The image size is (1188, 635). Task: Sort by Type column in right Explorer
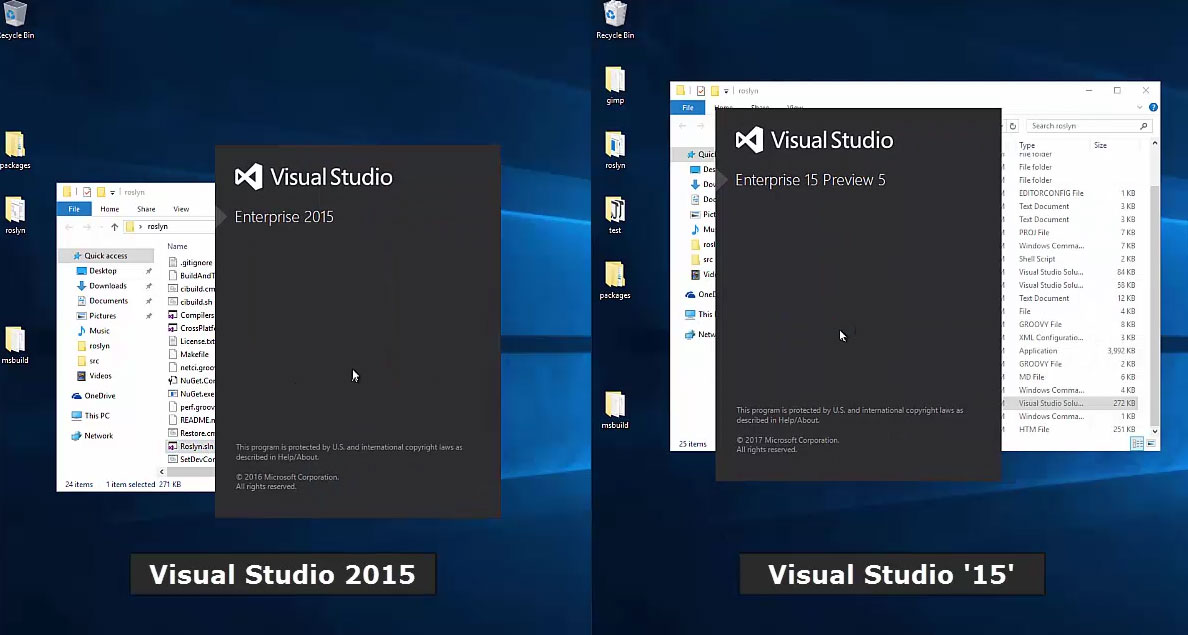point(1027,145)
